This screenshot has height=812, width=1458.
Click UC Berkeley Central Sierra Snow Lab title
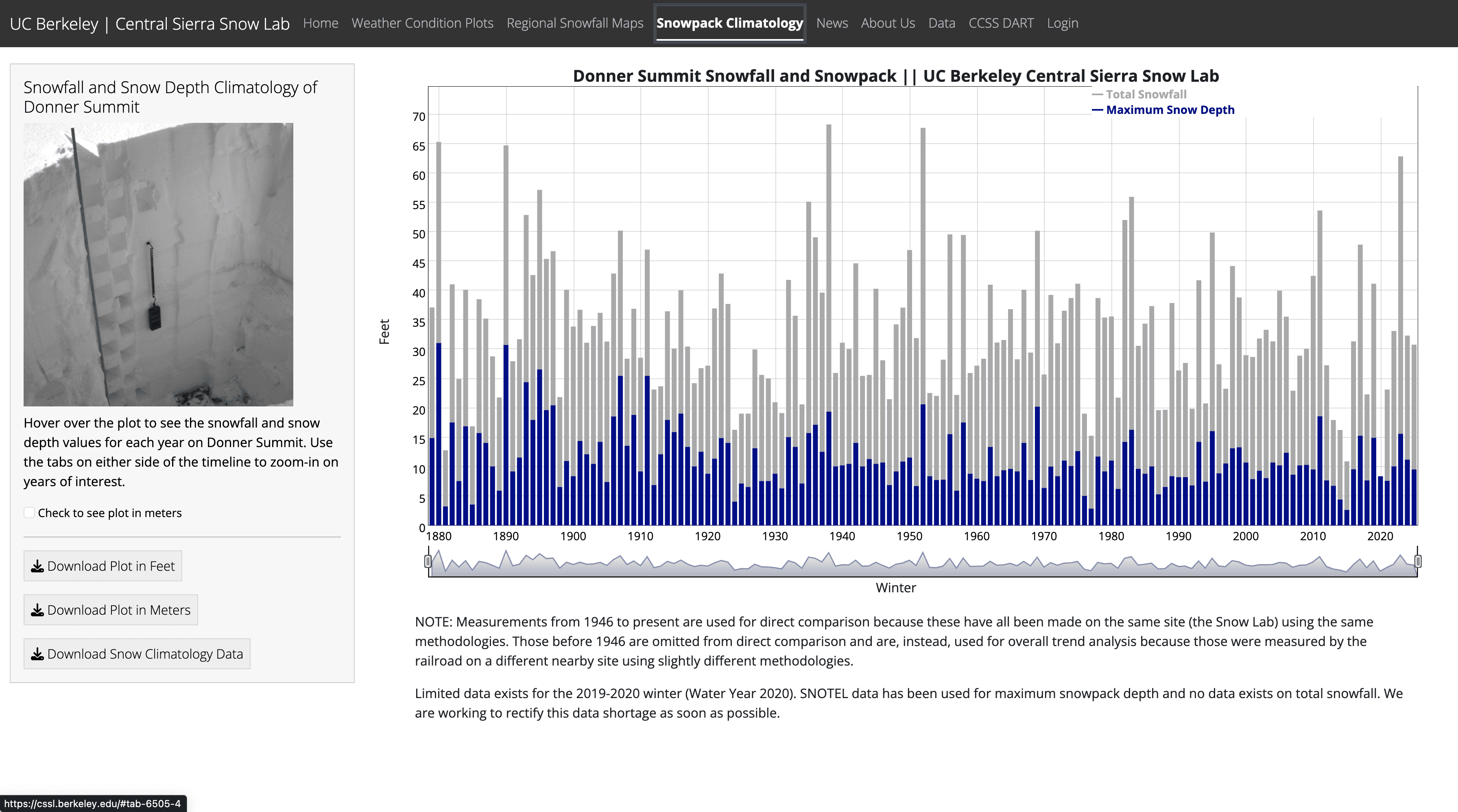coord(149,24)
